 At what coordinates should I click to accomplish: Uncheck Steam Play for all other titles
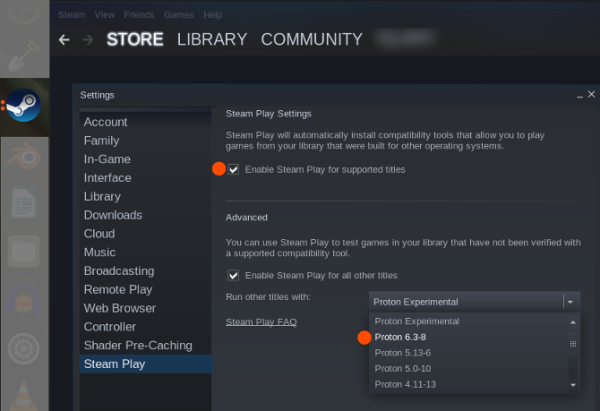pos(233,275)
